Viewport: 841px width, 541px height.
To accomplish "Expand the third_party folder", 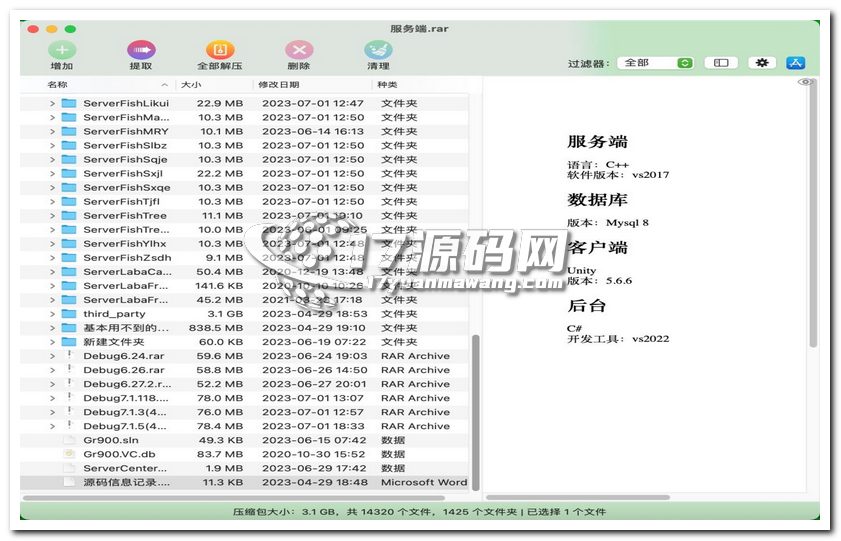I will [53, 314].
